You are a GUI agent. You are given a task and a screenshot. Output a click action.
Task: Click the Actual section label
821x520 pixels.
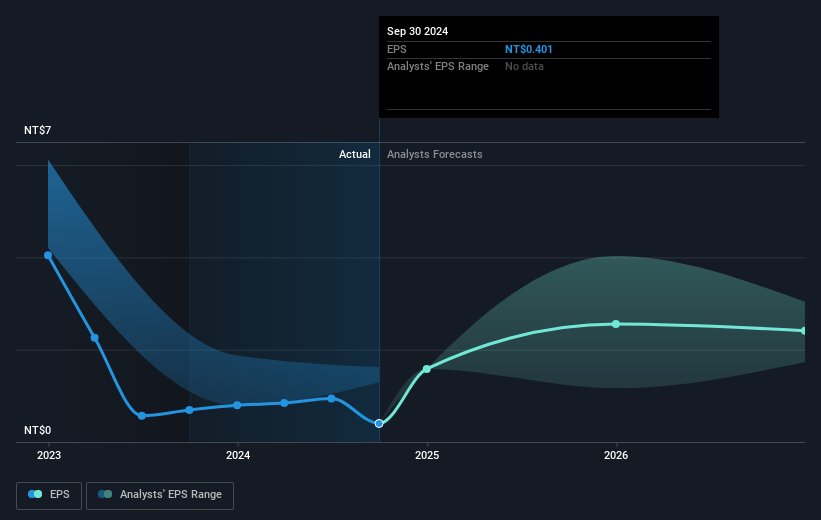coord(354,154)
